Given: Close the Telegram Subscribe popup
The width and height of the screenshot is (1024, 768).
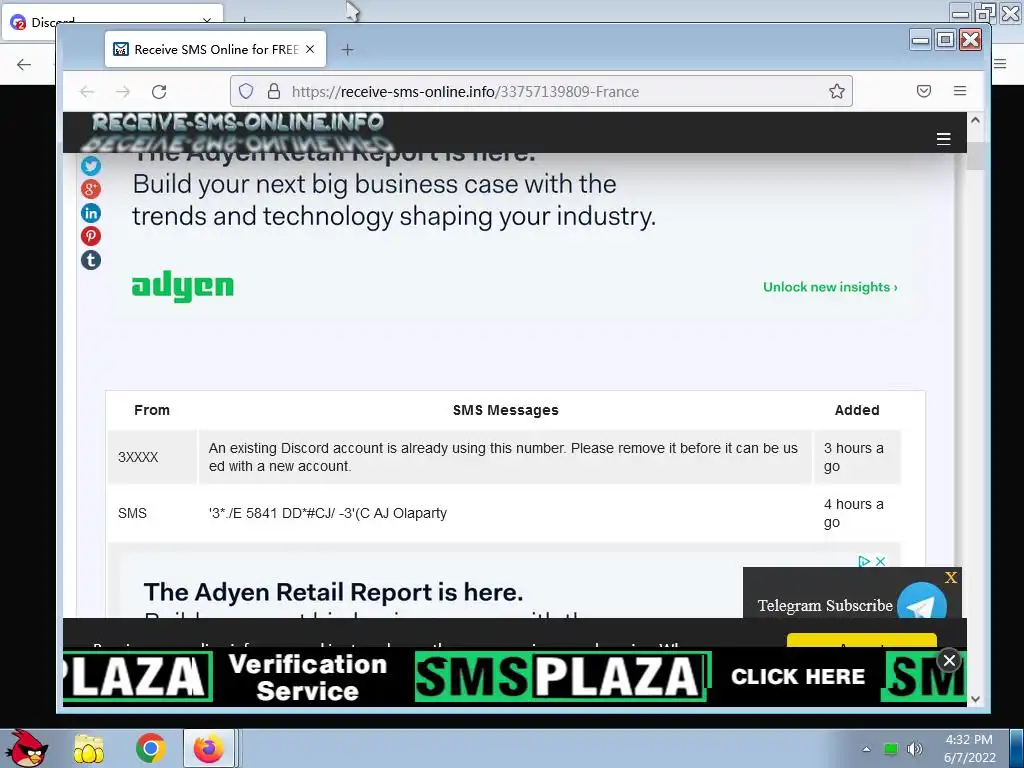Looking at the screenshot, I should pyautogui.click(x=951, y=577).
